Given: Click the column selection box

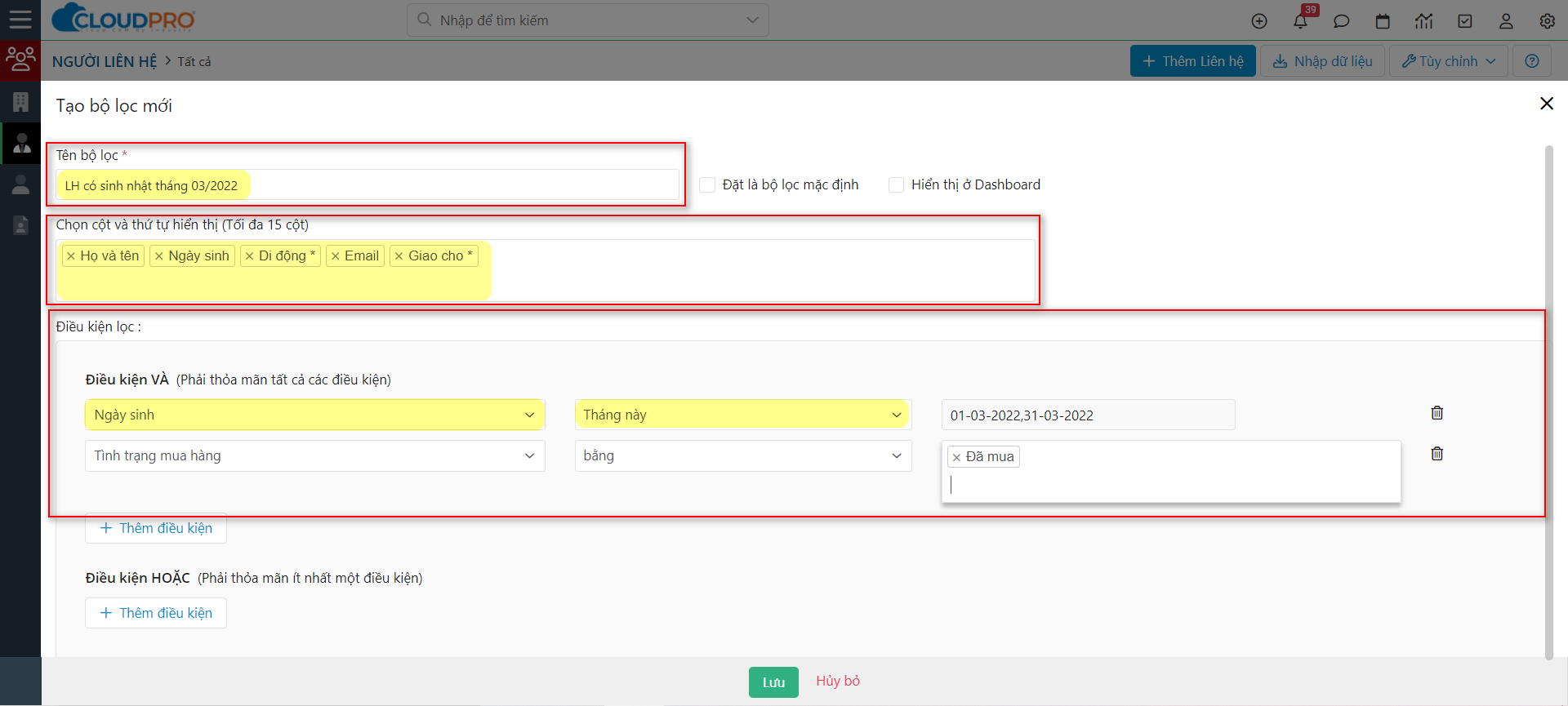Looking at the screenshot, I should (x=546, y=270).
